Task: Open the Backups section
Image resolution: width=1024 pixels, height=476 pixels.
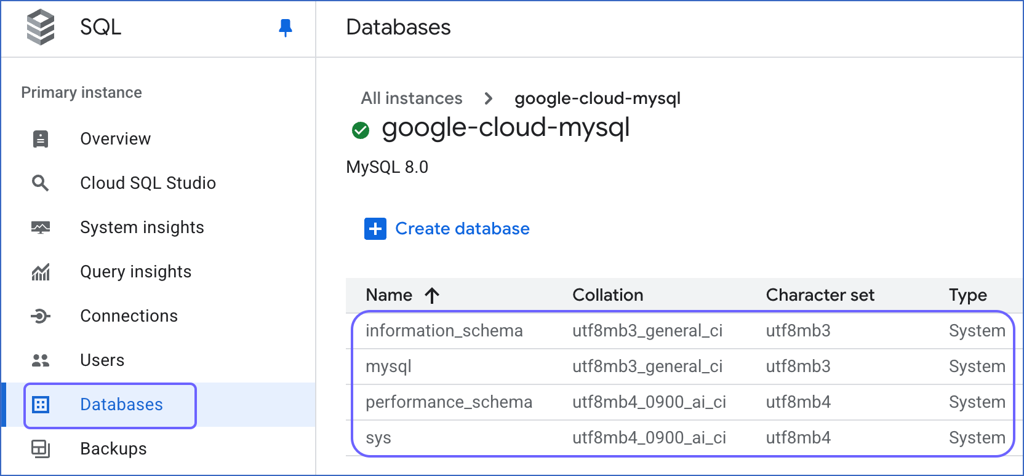Action: [113, 449]
